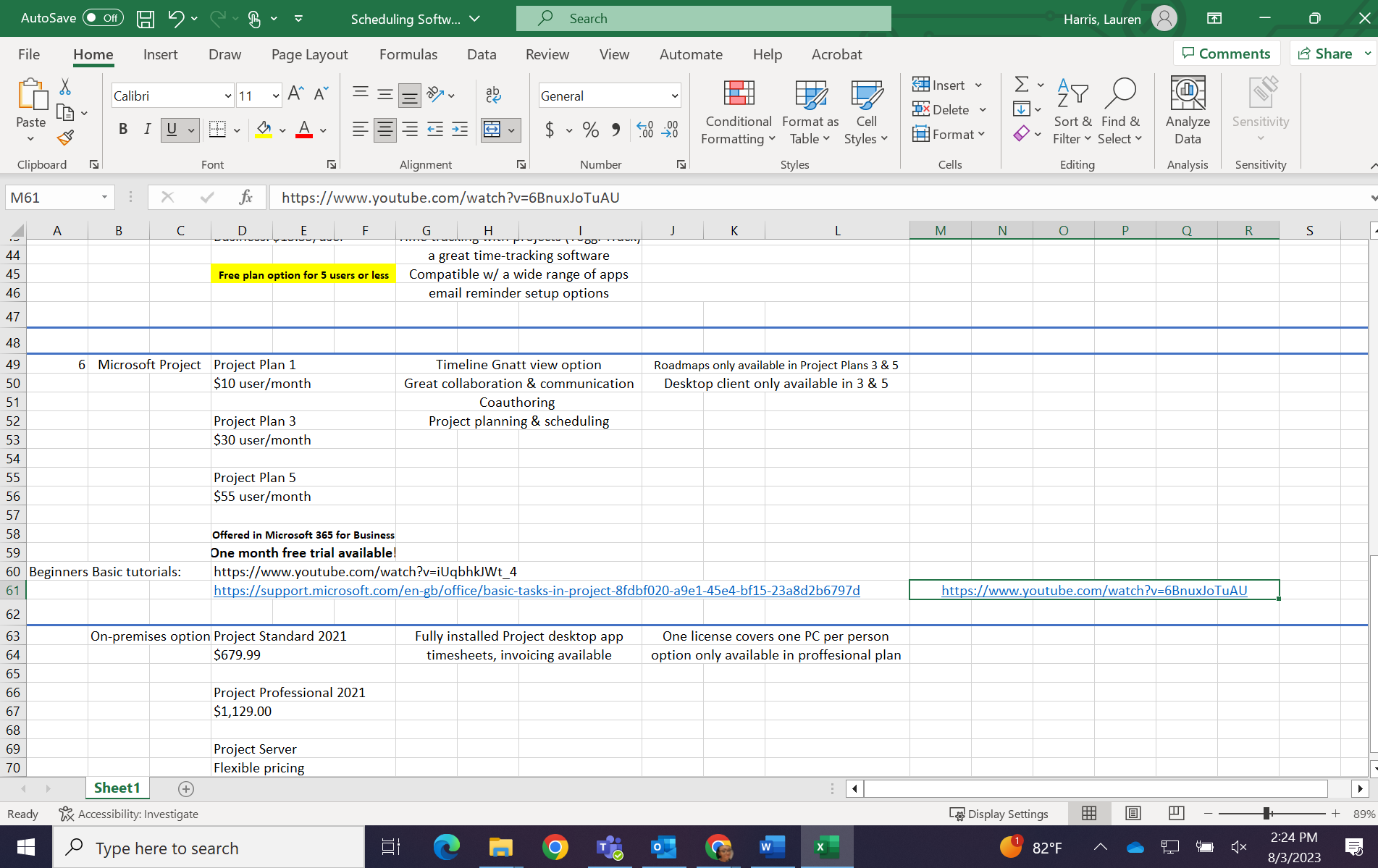This screenshot has height=868, width=1378.
Task: Increase font size with larger A icon
Action: click(295, 94)
